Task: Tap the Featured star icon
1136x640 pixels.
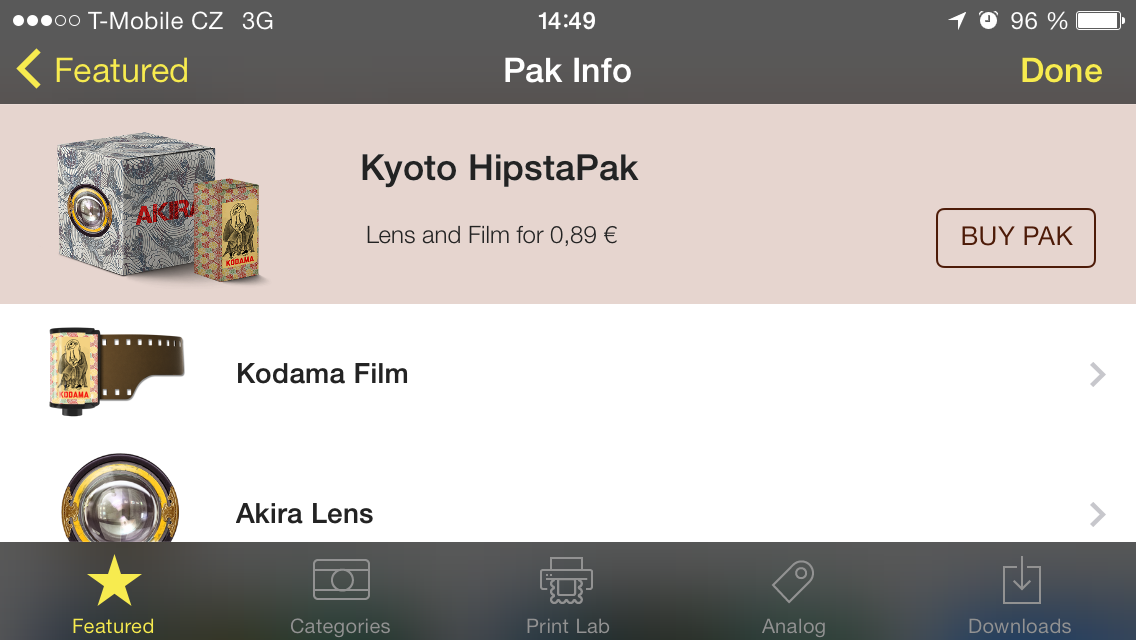Action: point(114,582)
